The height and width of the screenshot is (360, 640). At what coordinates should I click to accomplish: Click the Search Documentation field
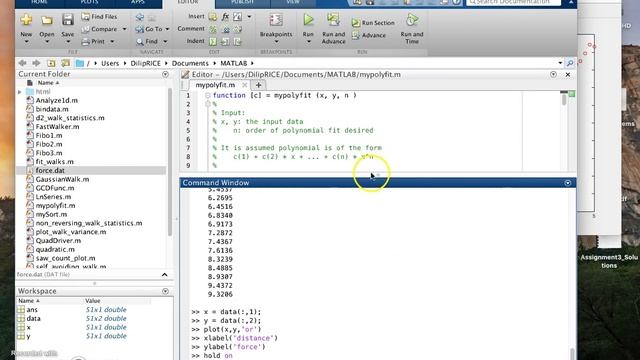pyautogui.click(x=513, y=2)
